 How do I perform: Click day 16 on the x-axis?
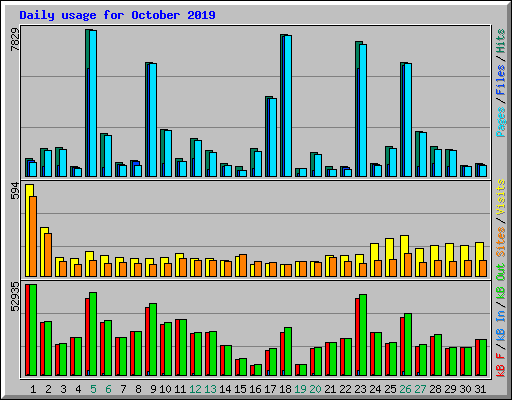coord(255,389)
